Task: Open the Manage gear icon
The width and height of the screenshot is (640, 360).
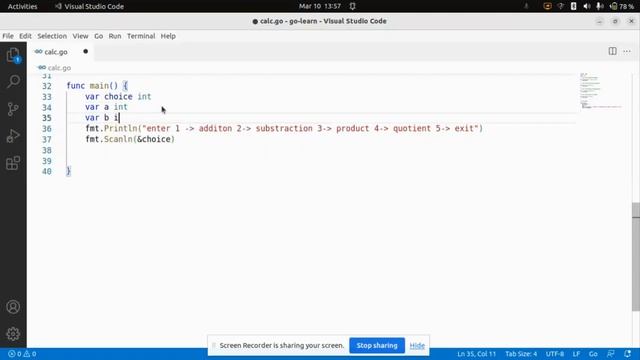Action: tap(13, 334)
